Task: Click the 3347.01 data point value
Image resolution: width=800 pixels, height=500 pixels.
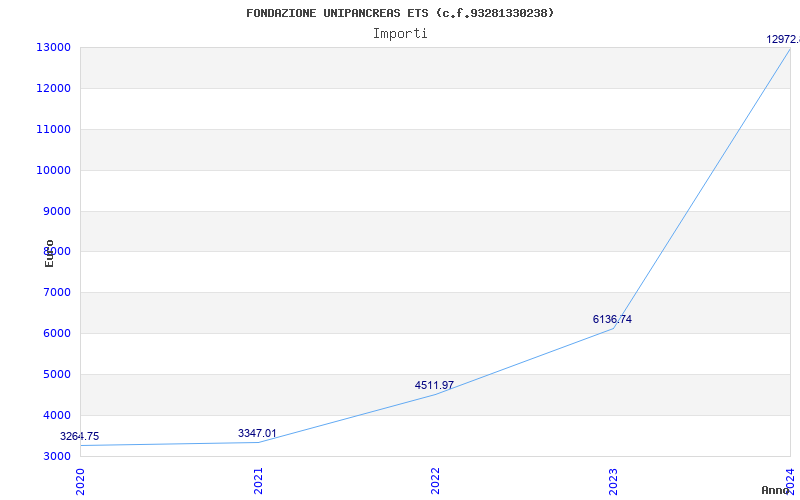Action: 257,434
